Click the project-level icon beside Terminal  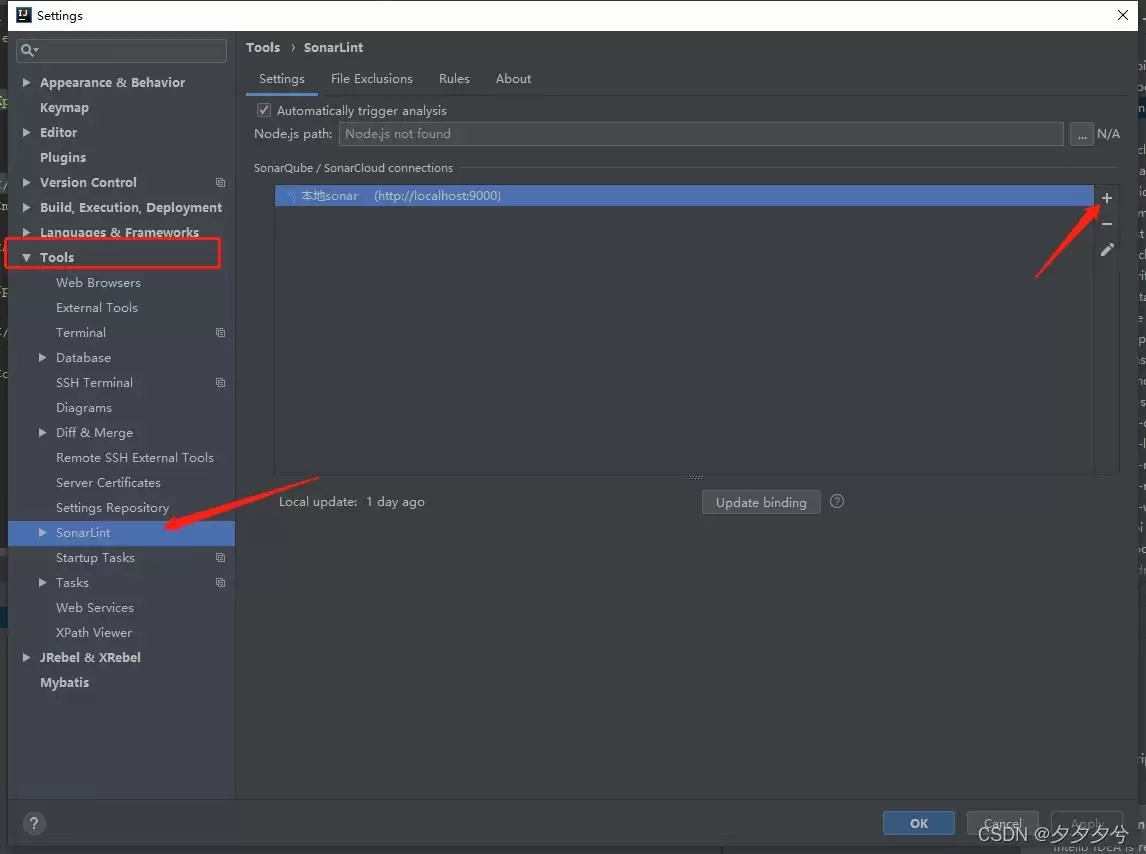point(220,333)
